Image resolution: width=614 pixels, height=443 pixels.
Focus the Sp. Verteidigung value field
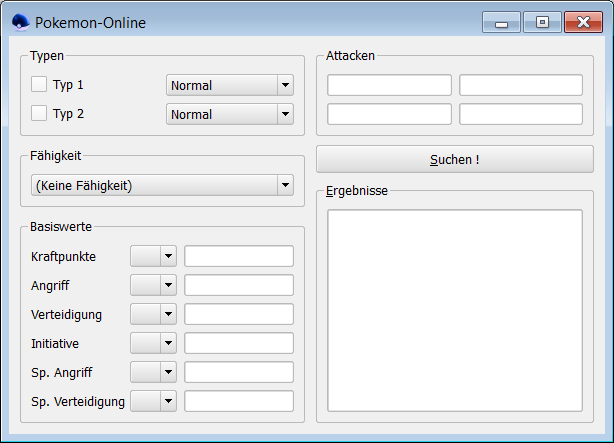tap(239, 401)
